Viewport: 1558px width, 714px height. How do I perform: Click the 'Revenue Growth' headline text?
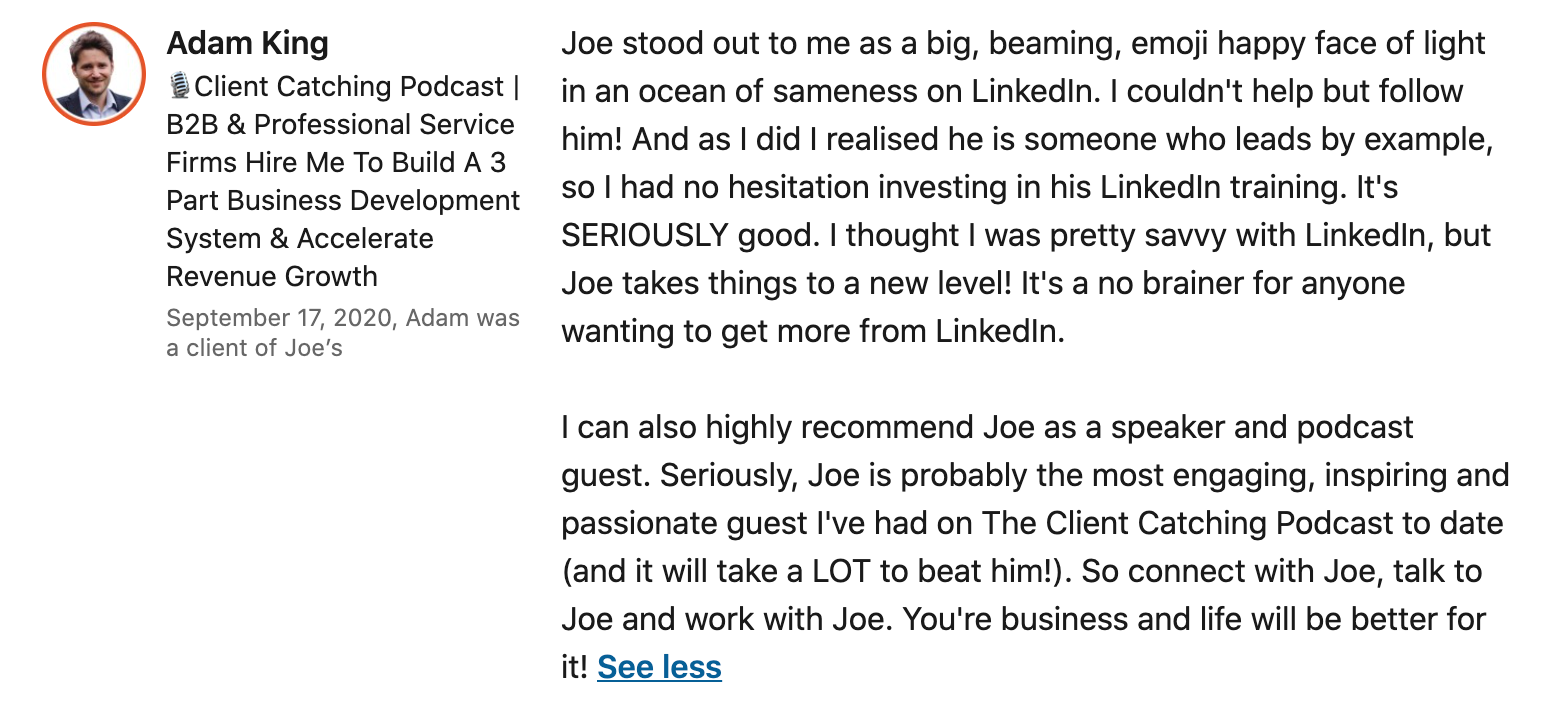click(x=272, y=277)
